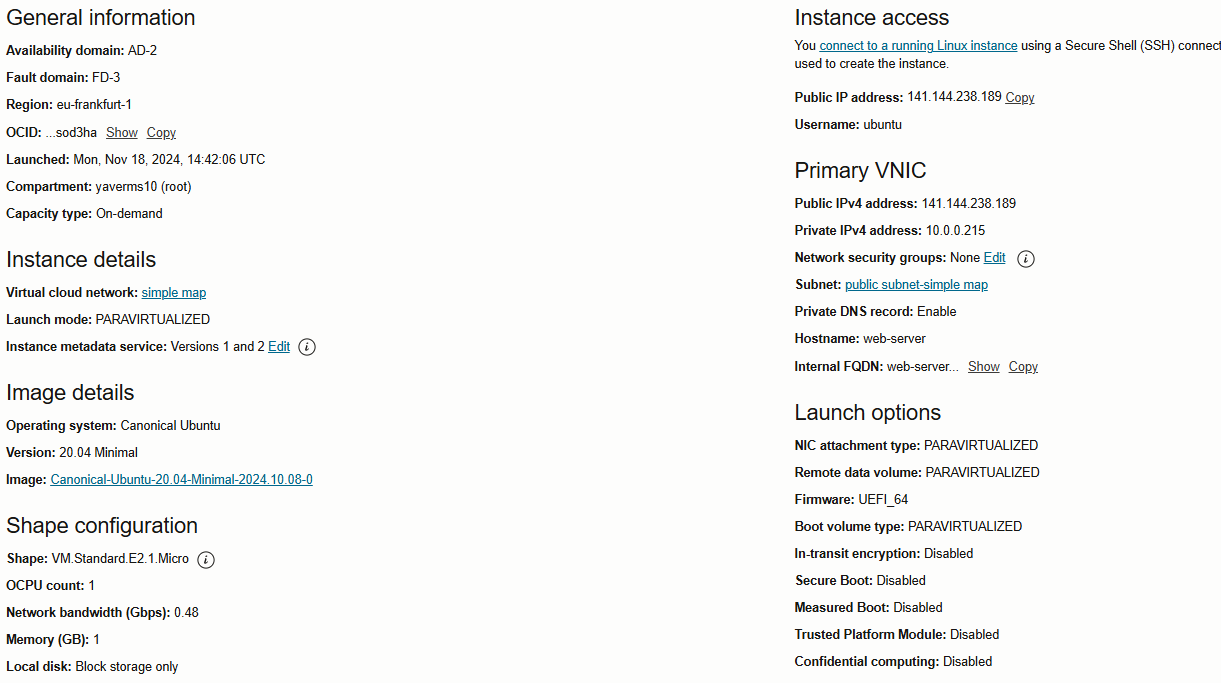This screenshot has width=1221, height=683.
Task: Copy the public IP address
Action: 1019,97
